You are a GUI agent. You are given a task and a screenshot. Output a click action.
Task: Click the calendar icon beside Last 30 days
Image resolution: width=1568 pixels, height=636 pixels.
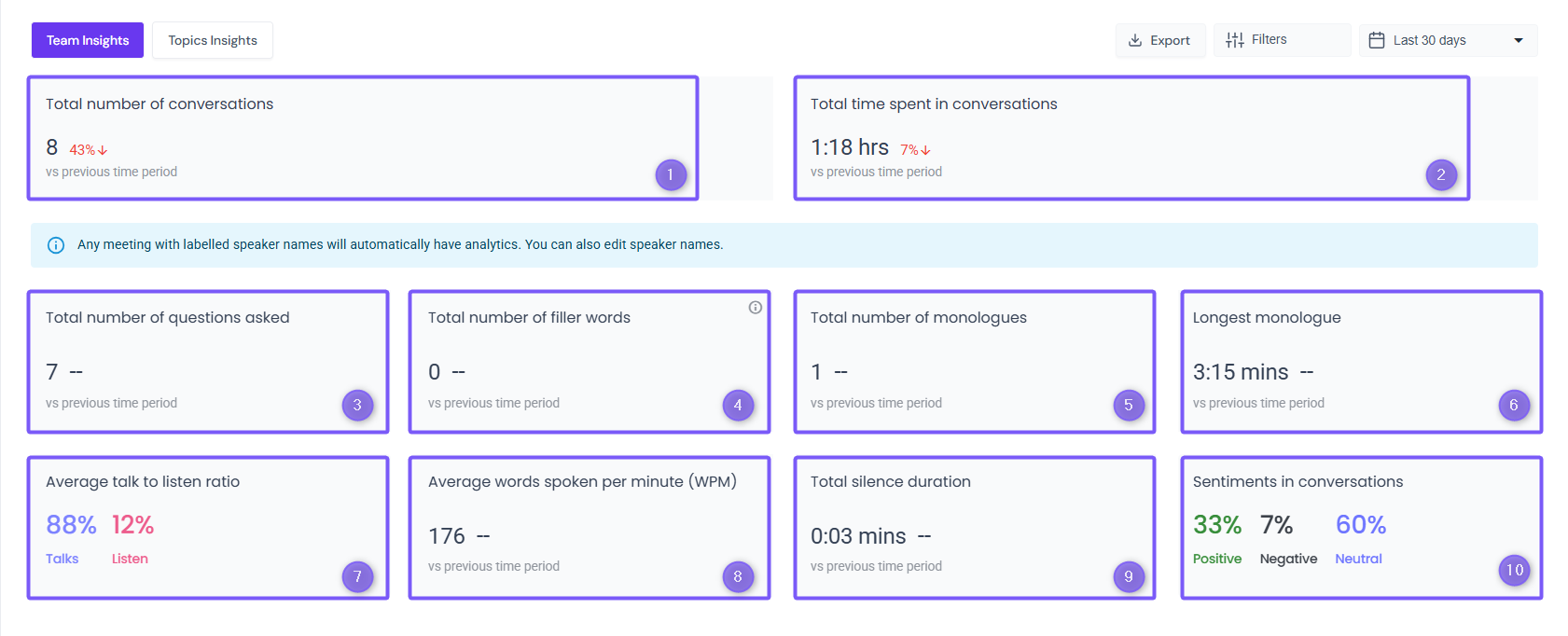(1376, 40)
